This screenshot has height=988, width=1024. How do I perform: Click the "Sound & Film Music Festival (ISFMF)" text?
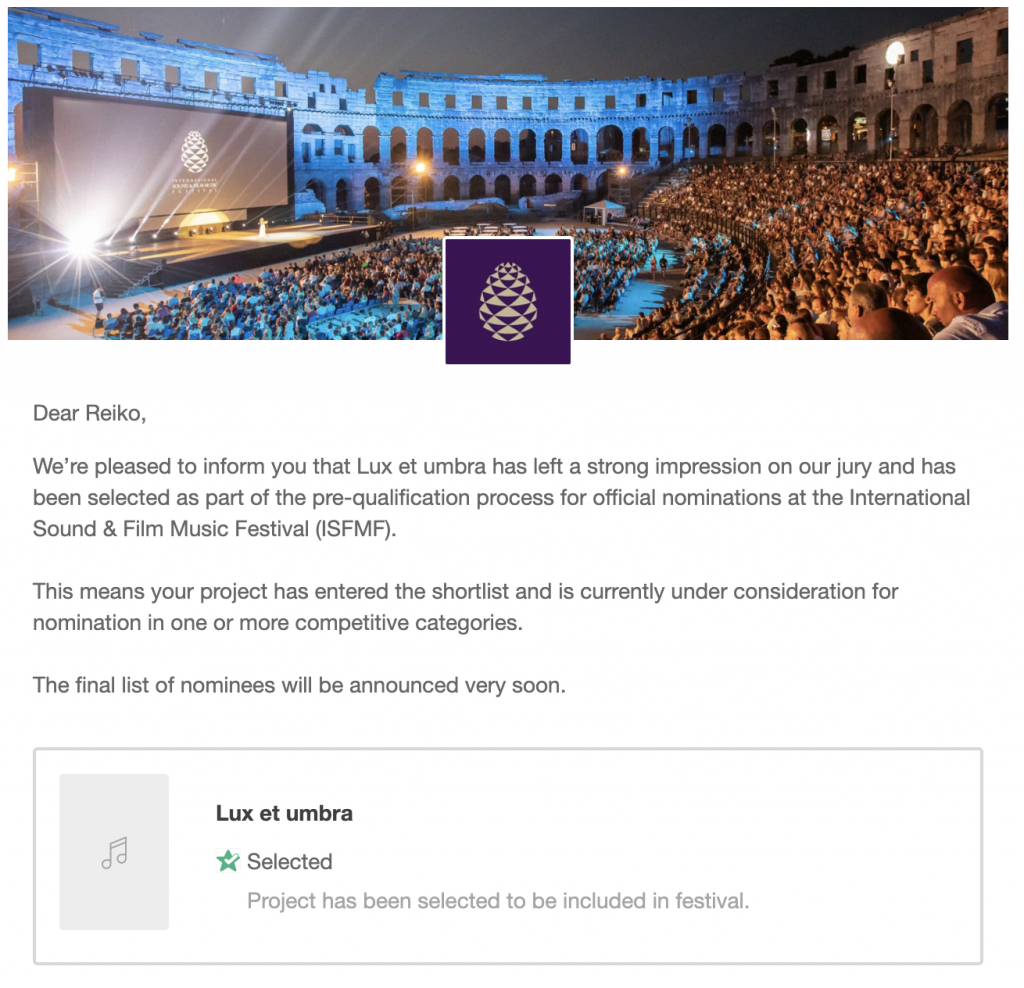pos(215,529)
